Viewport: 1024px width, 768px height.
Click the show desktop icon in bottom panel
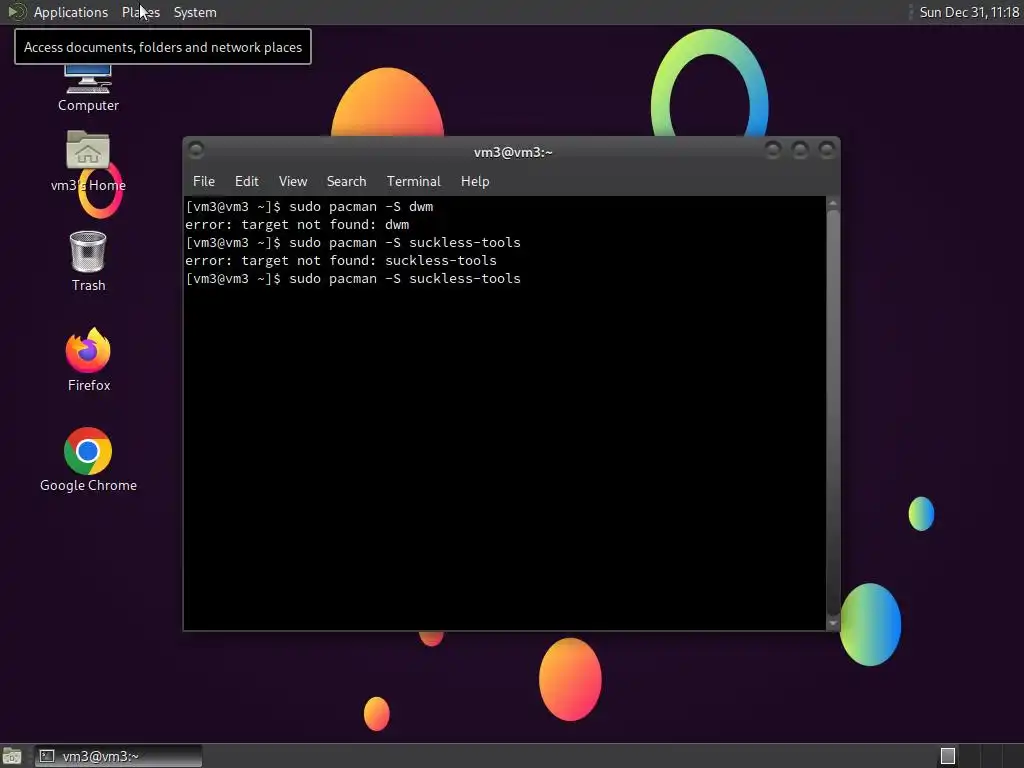pyautogui.click(x=12, y=756)
